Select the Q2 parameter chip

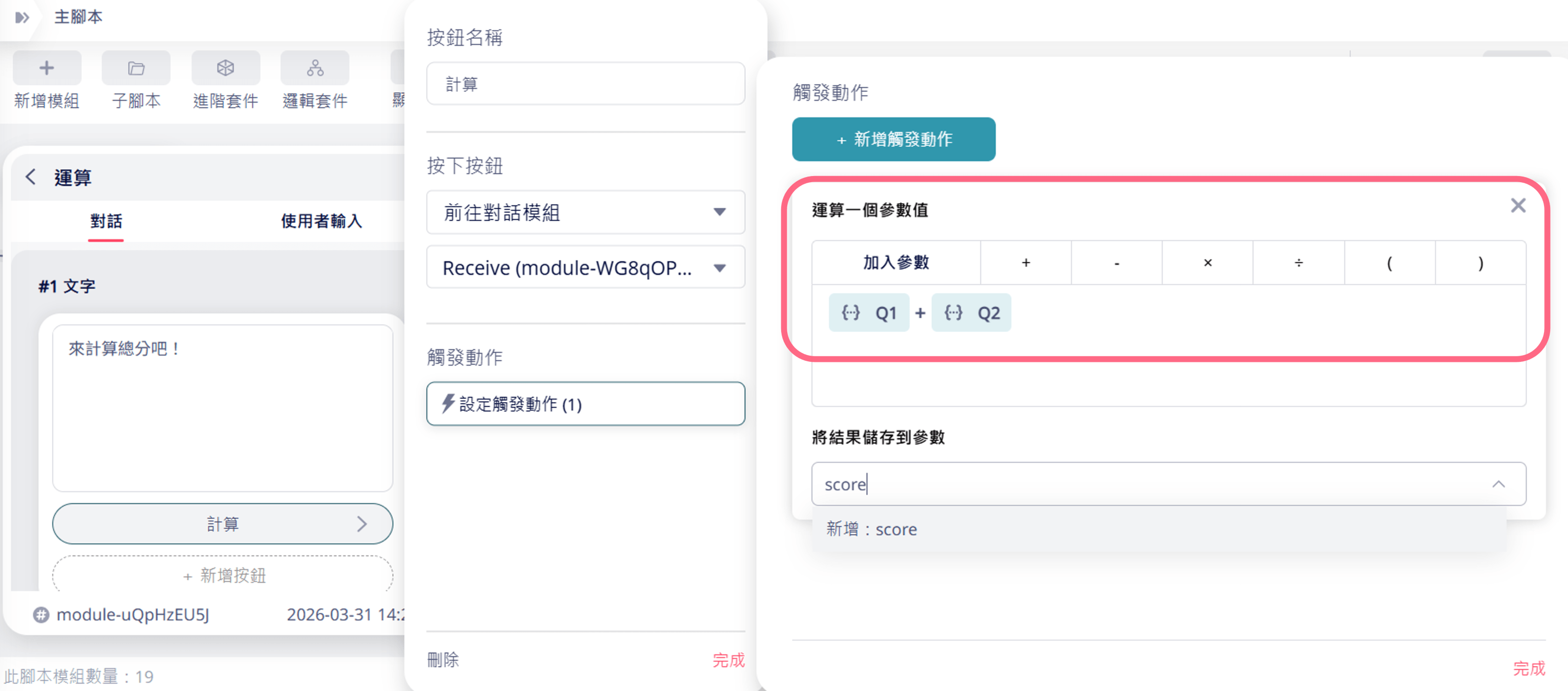(x=971, y=313)
